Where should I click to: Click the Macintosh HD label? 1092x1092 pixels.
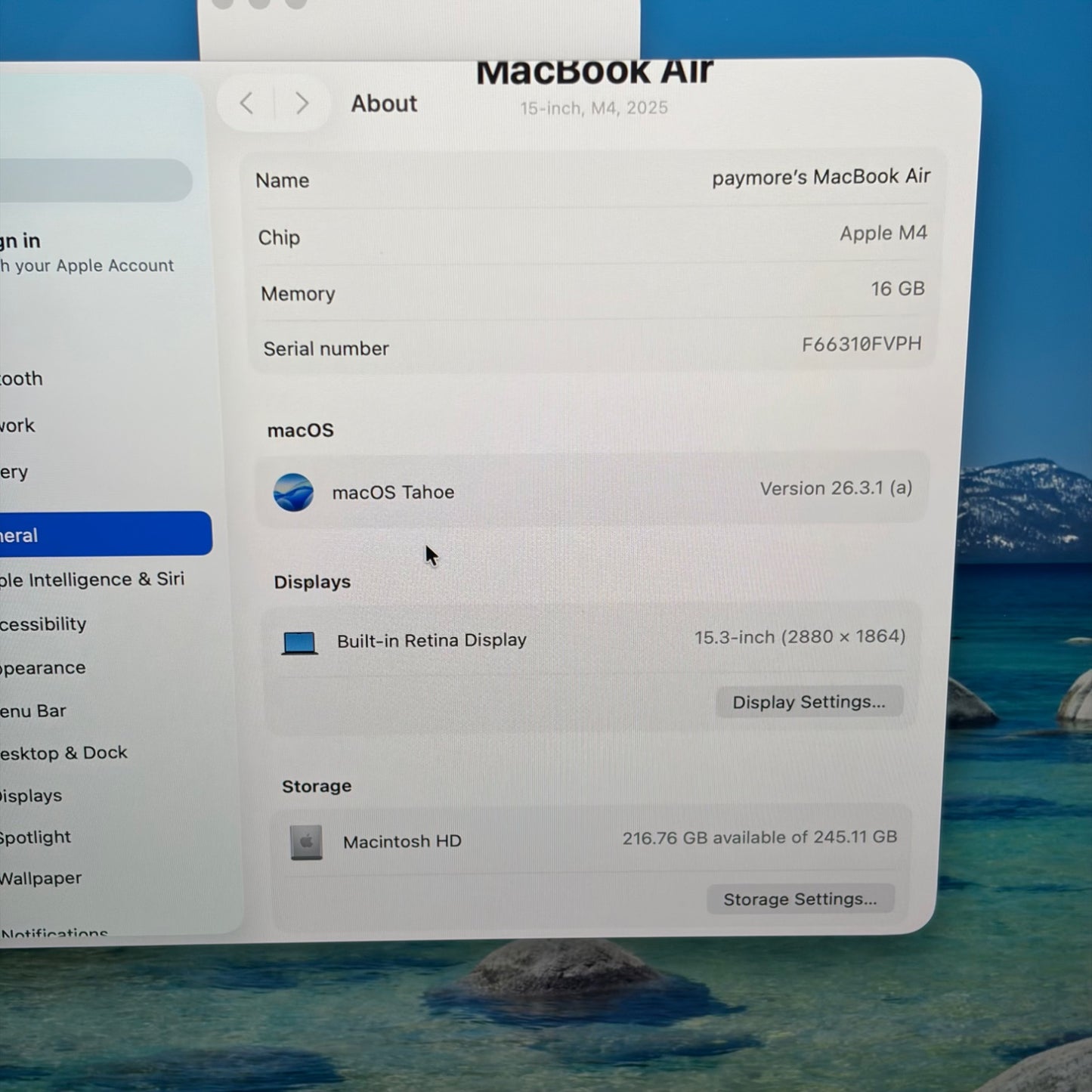tap(402, 841)
